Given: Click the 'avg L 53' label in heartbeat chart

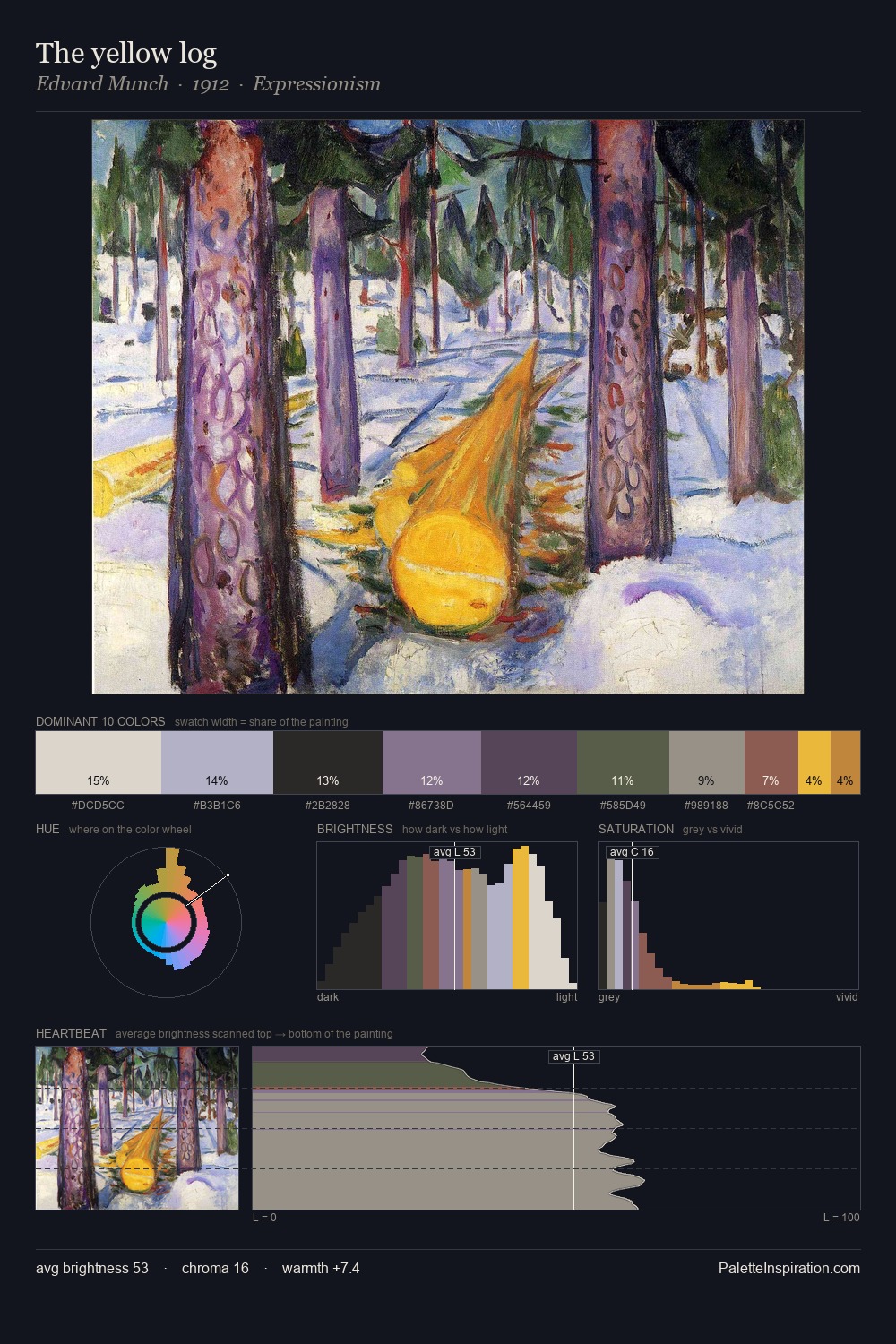Looking at the screenshot, I should [573, 1055].
